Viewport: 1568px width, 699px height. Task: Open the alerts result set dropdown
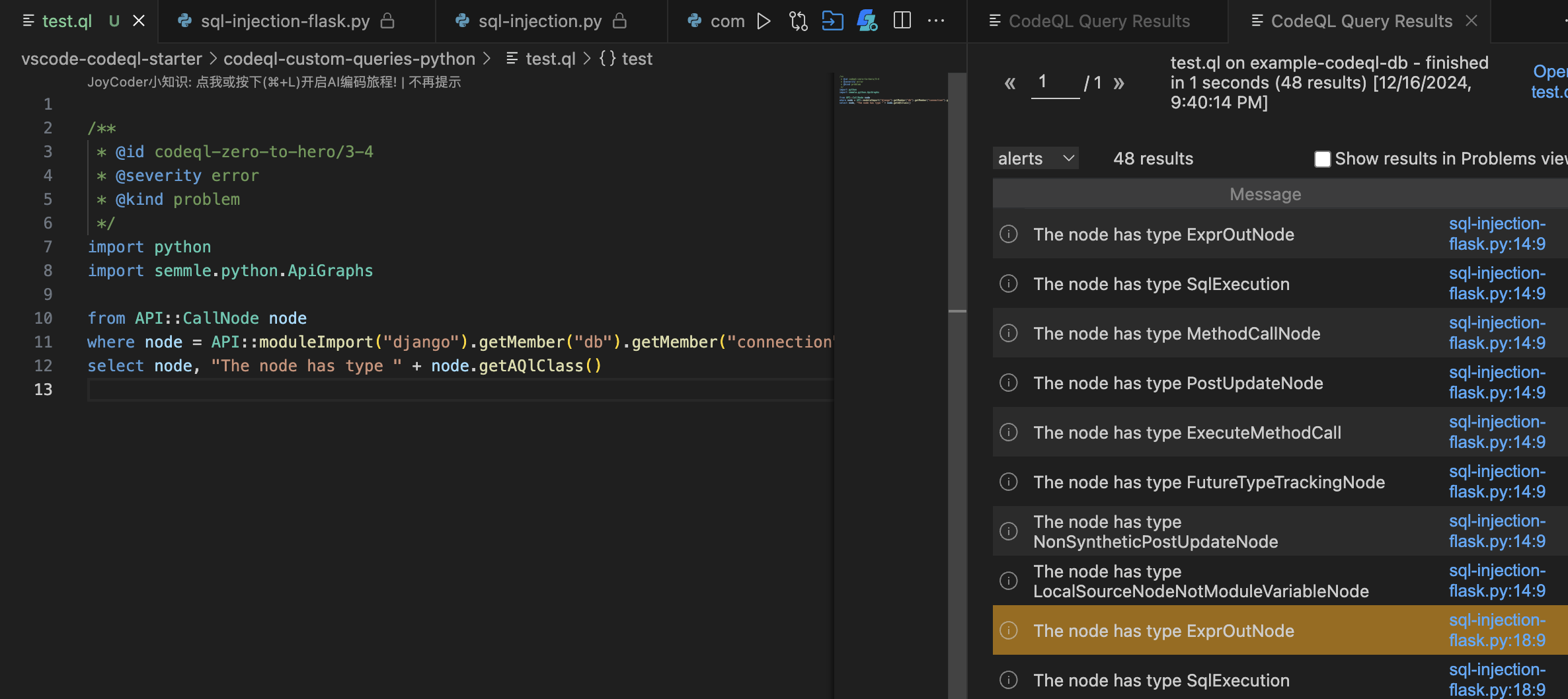click(x=1035, y=159)
